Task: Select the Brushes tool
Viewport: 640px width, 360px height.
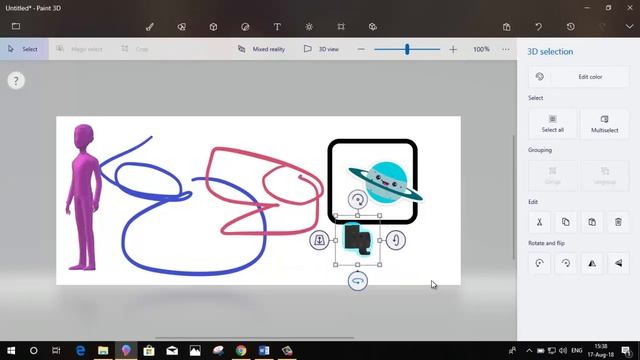Action: 150,27
